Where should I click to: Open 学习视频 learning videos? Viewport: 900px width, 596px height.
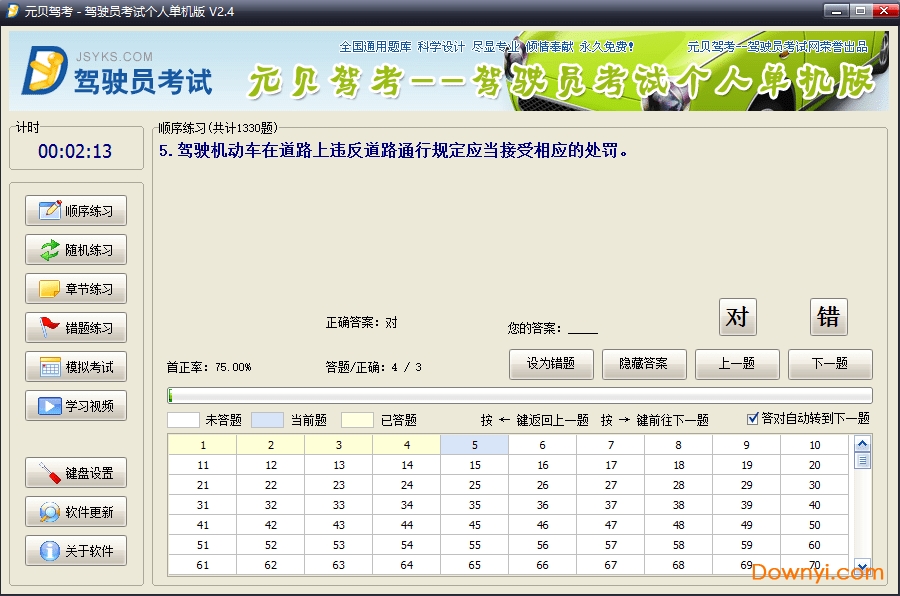pos(75,405)
